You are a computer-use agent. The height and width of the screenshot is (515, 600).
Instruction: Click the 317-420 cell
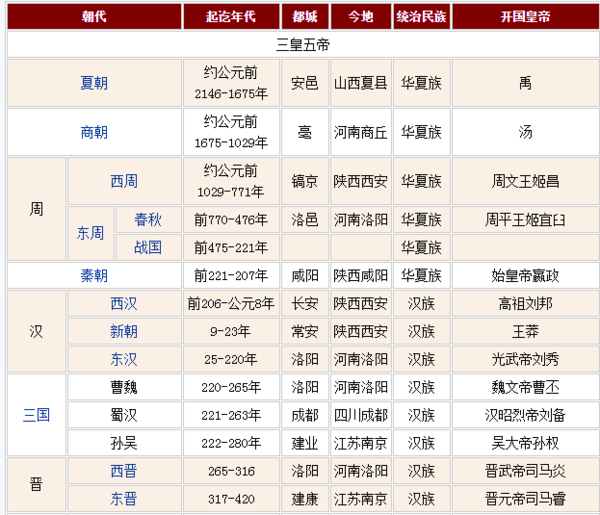point(231,499)
